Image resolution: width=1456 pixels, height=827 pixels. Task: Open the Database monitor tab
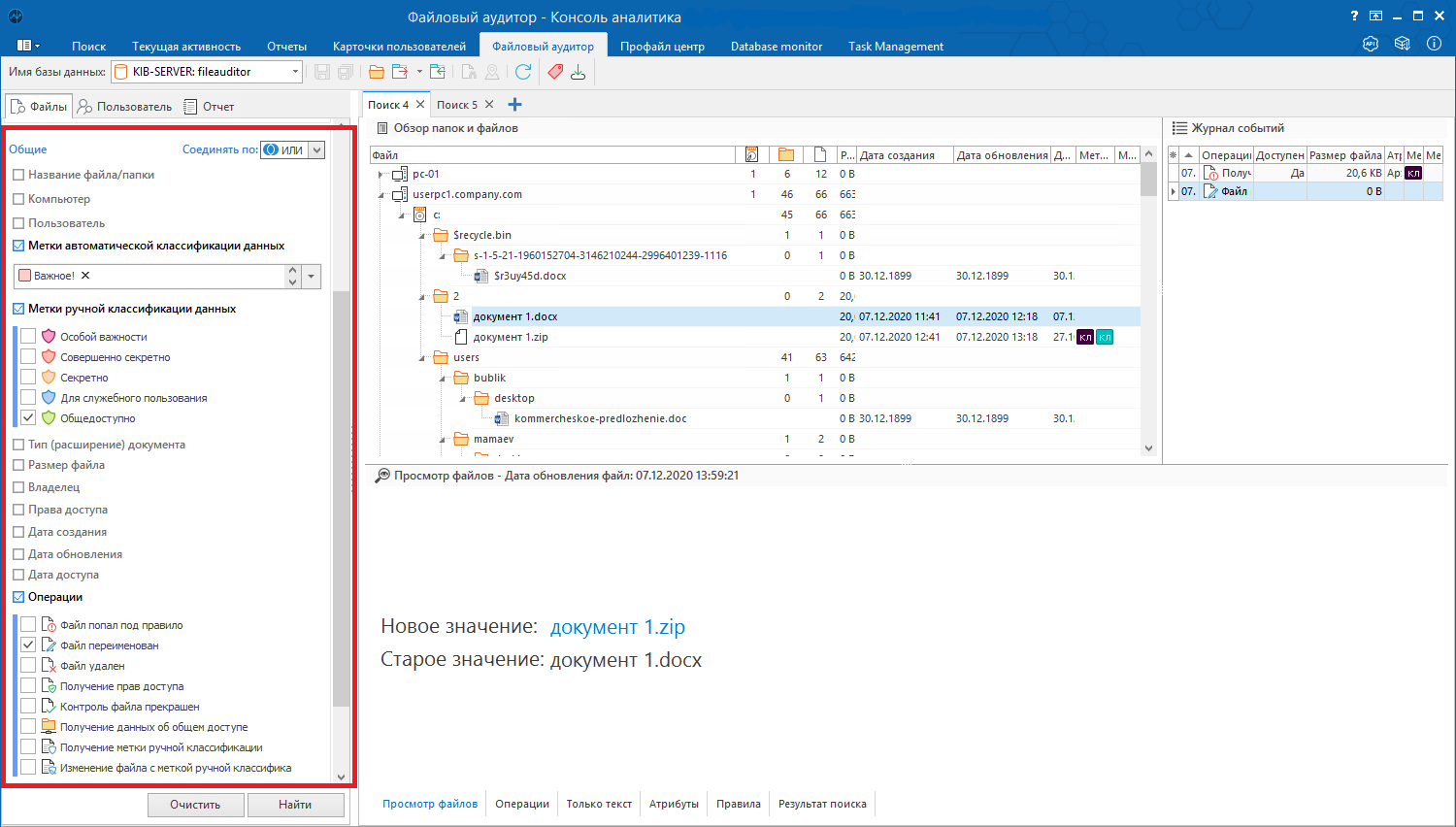click(777, 46)
